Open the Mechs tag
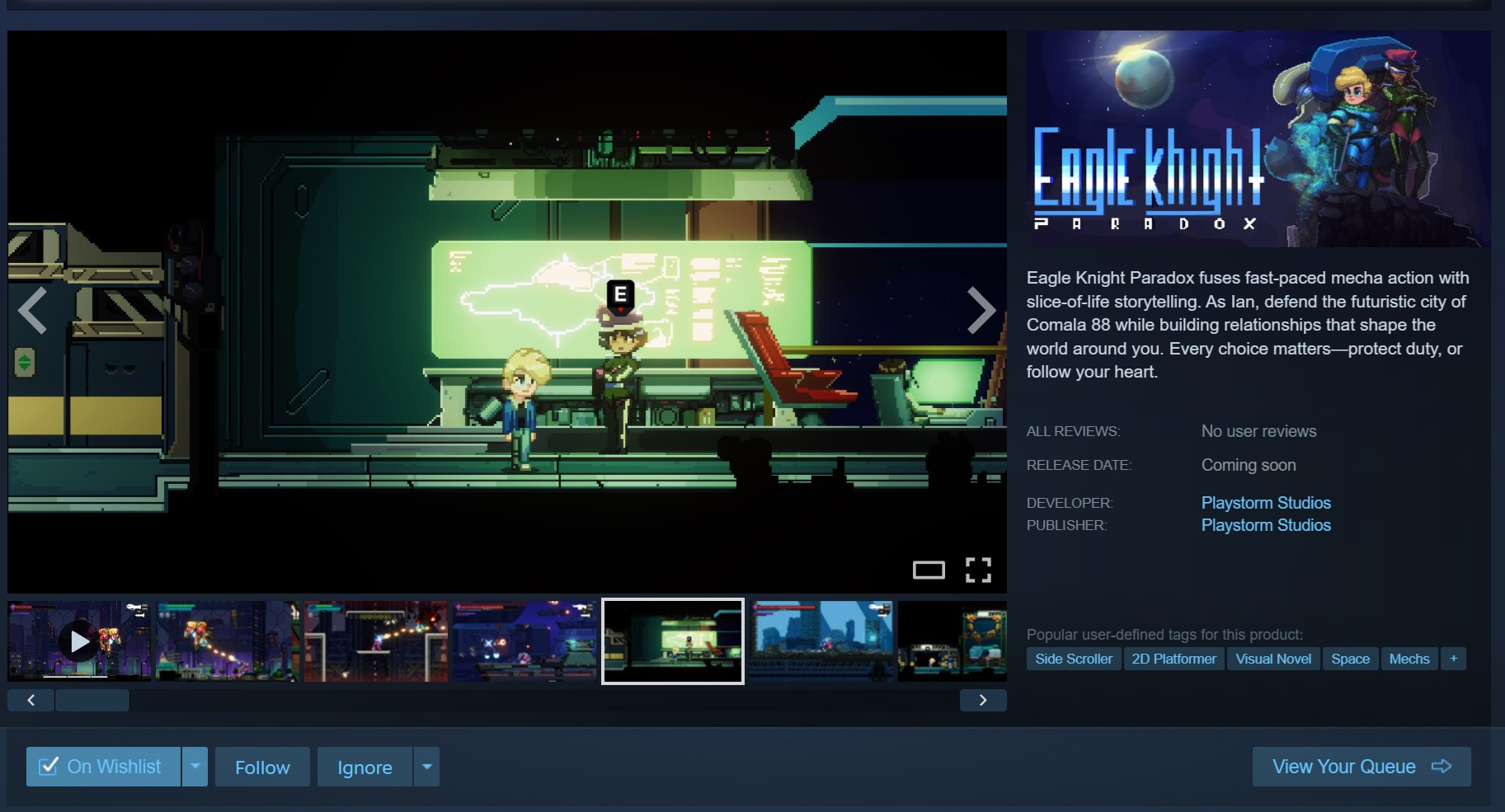1505x812 pixels. (1409, 659)
